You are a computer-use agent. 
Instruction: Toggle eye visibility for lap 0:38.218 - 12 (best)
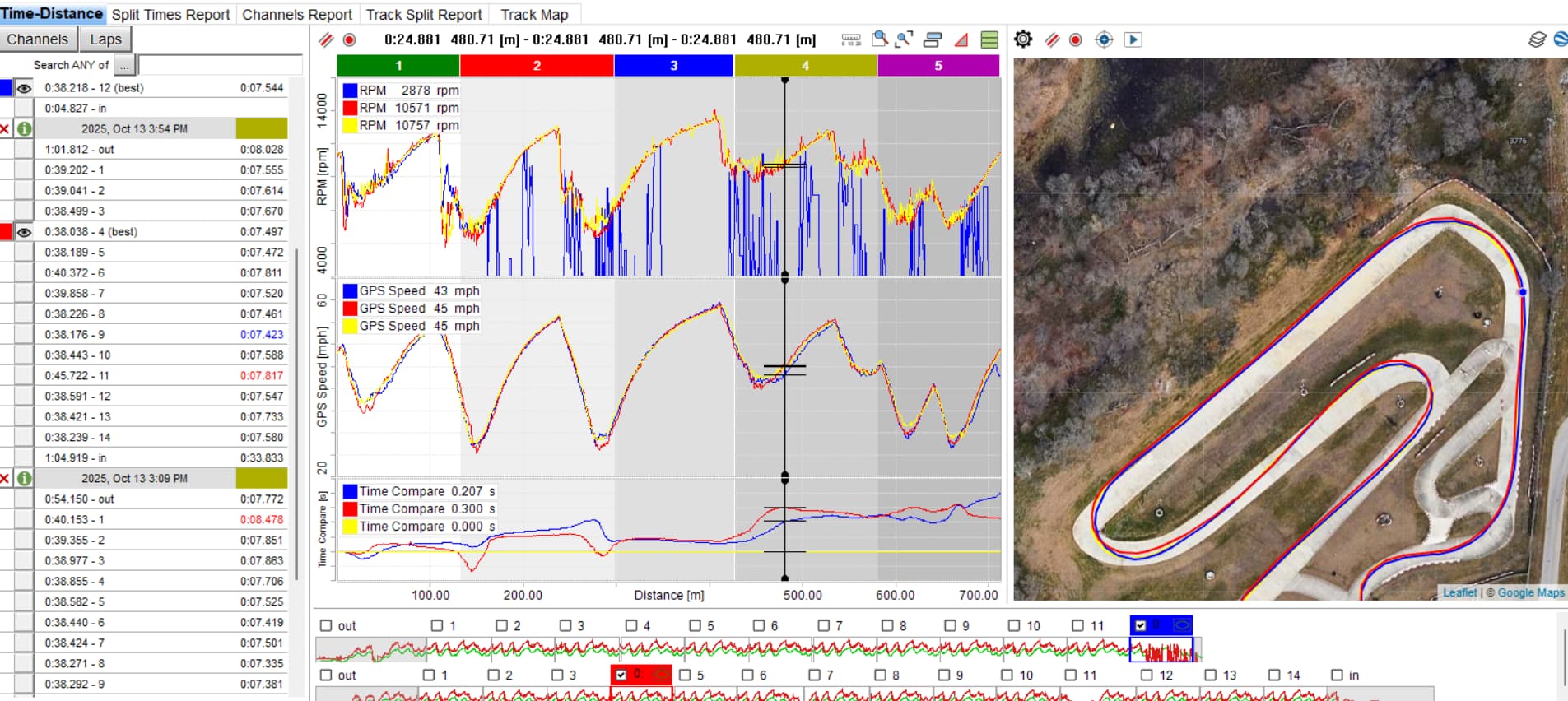[x=25, y=88]
